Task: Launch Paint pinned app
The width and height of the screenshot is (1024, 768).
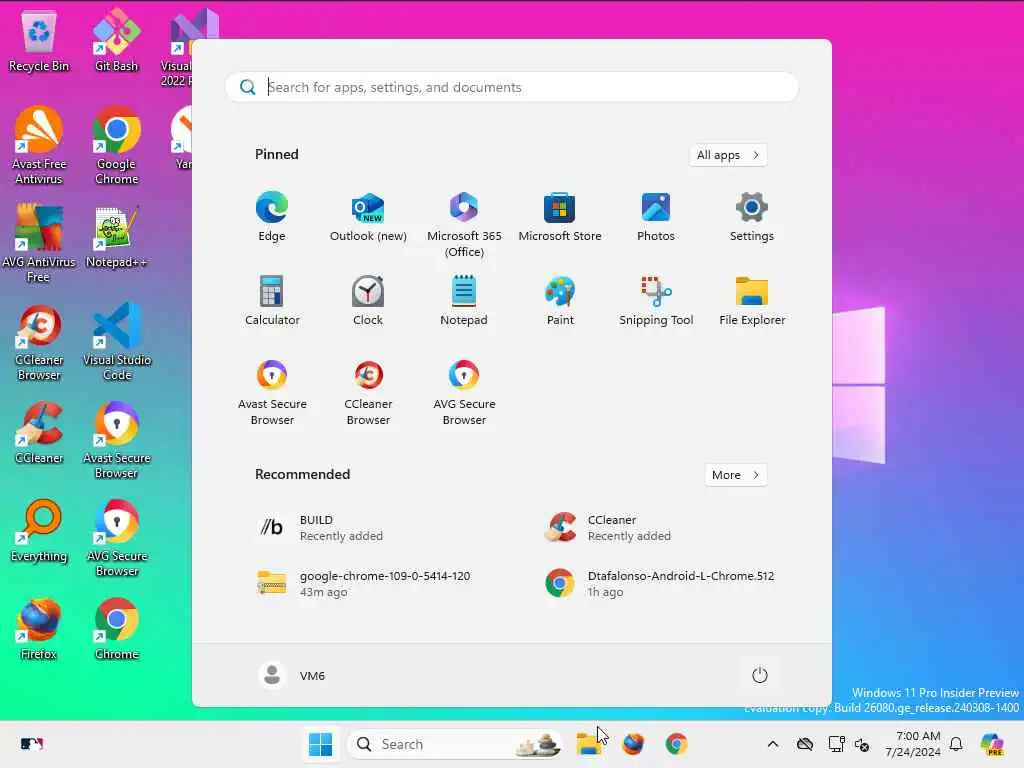Action: click(x=560, y=300)
